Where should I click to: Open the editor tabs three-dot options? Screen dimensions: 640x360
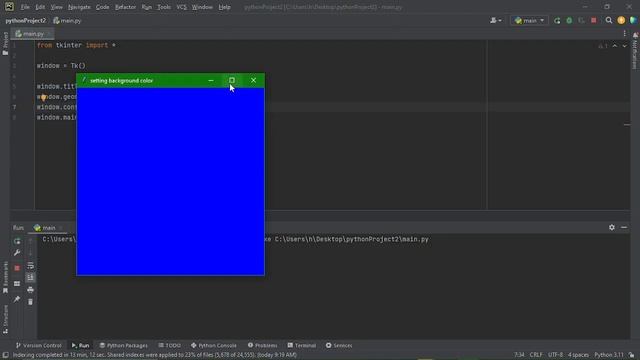click(624, 33)
